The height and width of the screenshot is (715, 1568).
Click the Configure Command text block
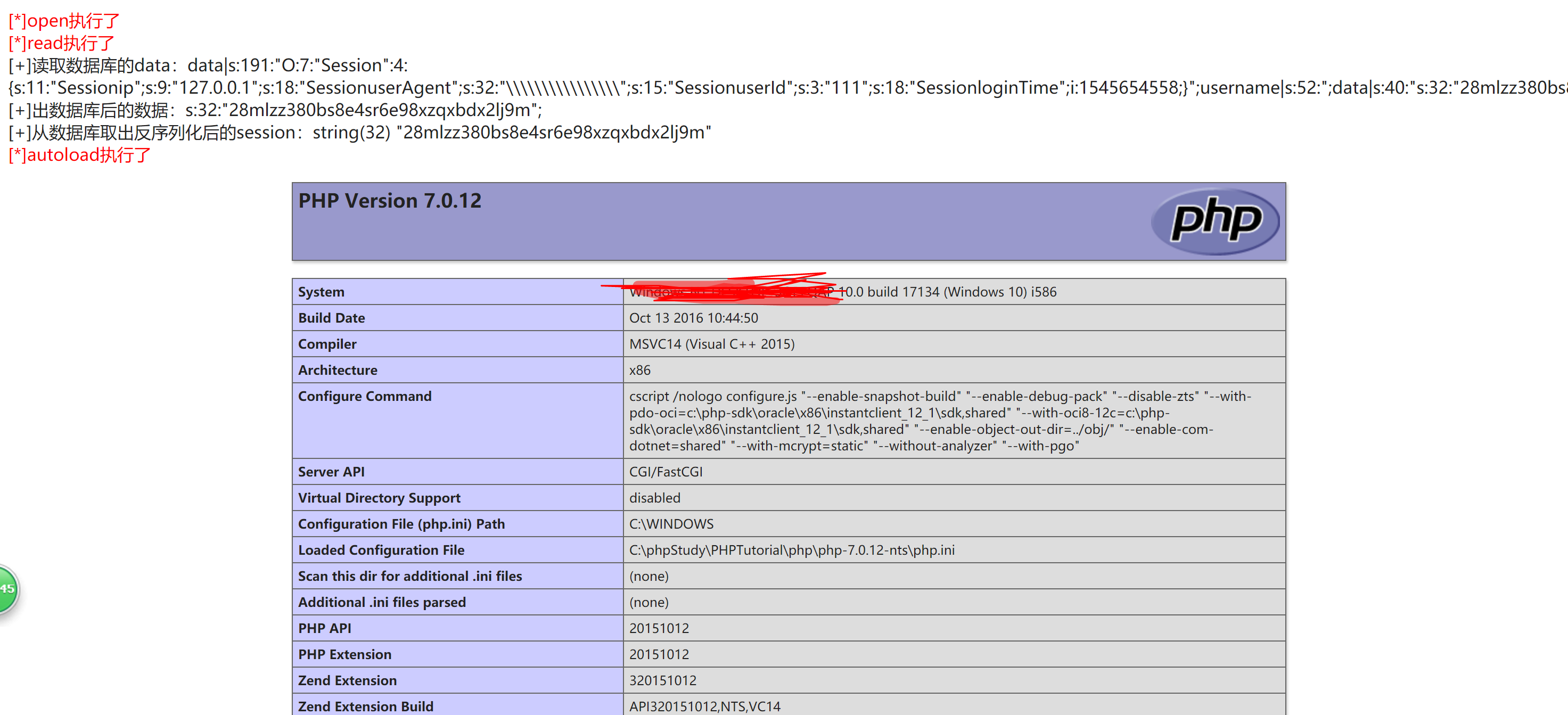point(939,421)
